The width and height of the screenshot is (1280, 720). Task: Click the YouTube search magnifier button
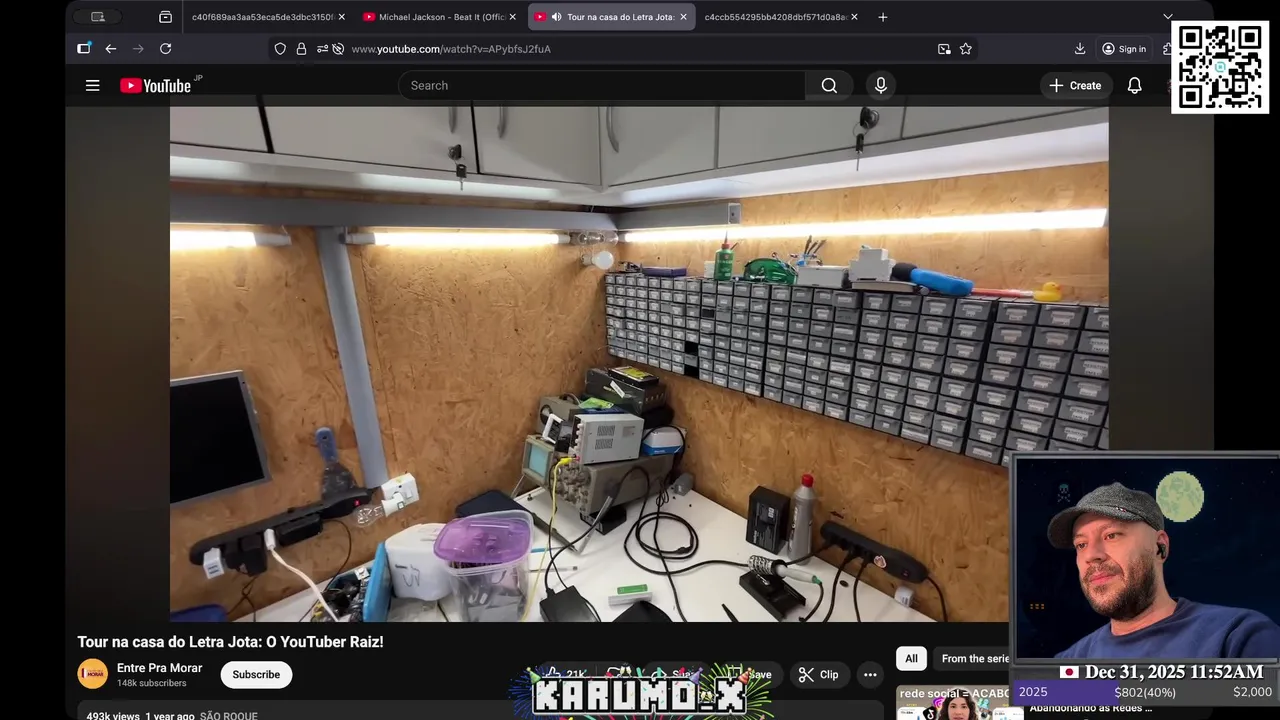pos(829,86)
